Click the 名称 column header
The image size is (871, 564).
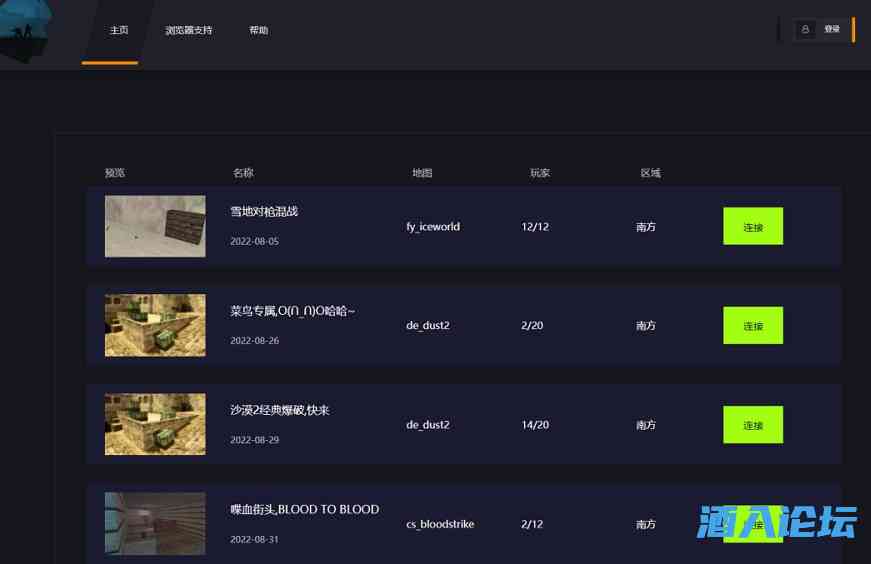pos(243,173)
